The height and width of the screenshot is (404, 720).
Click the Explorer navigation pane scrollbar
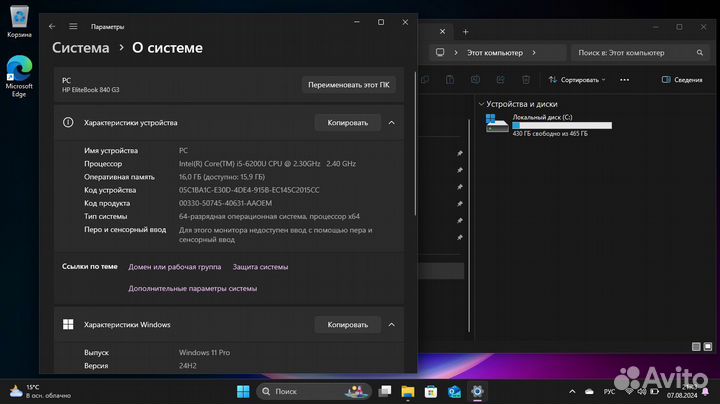(469, 225)
